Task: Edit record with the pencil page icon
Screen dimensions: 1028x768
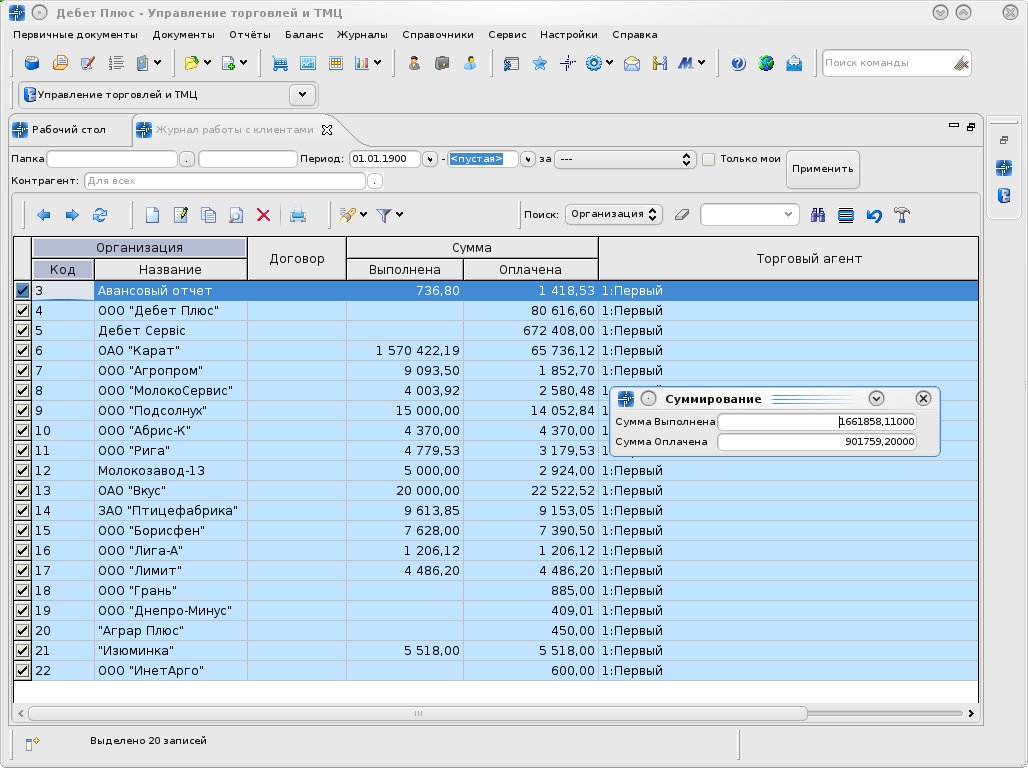Action: (180, 215)
